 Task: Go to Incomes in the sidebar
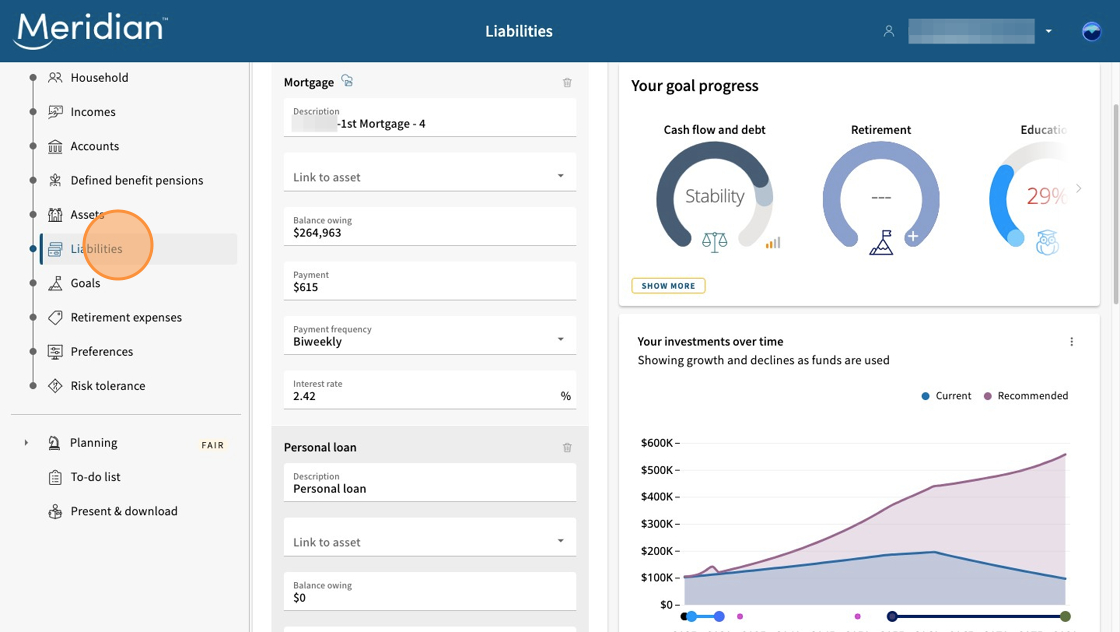pos(93,112)
